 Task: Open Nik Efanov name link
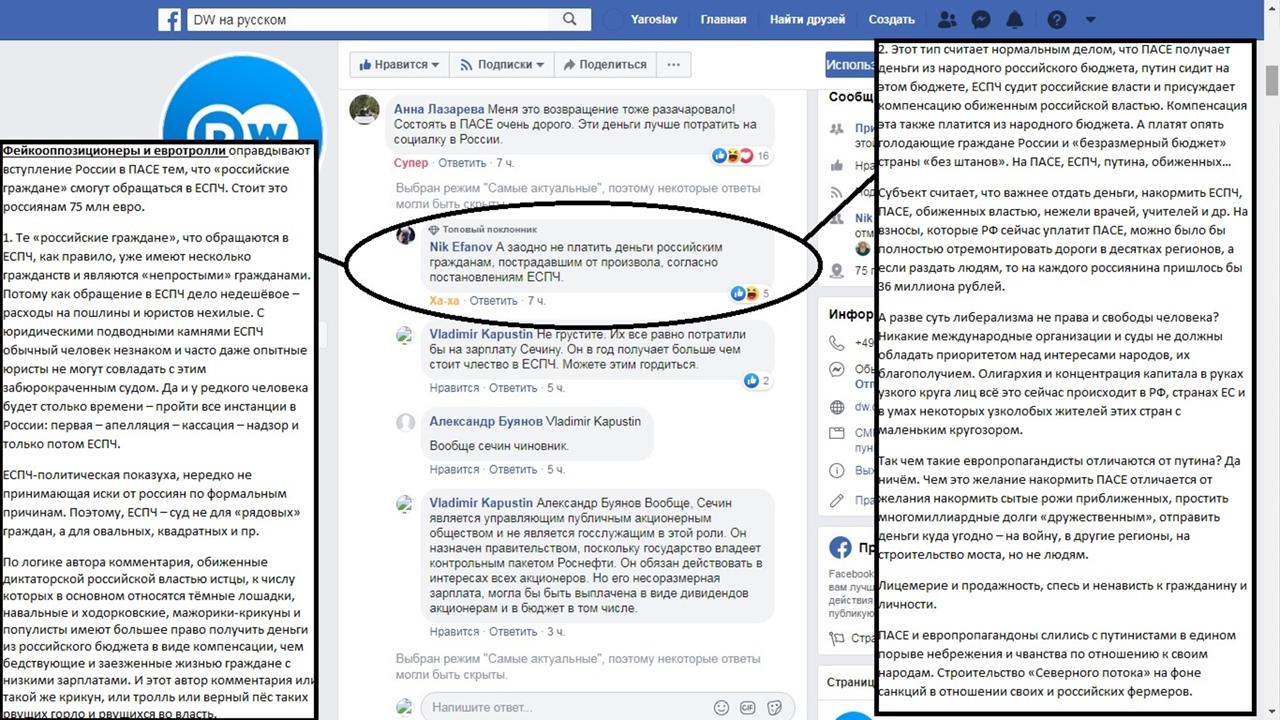[x=460, y=247]
